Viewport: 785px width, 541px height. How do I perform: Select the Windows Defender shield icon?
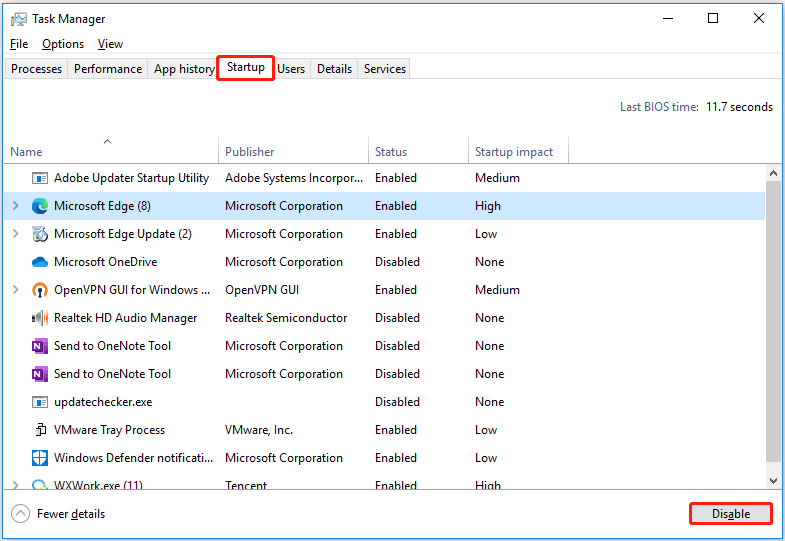(40, 458)
